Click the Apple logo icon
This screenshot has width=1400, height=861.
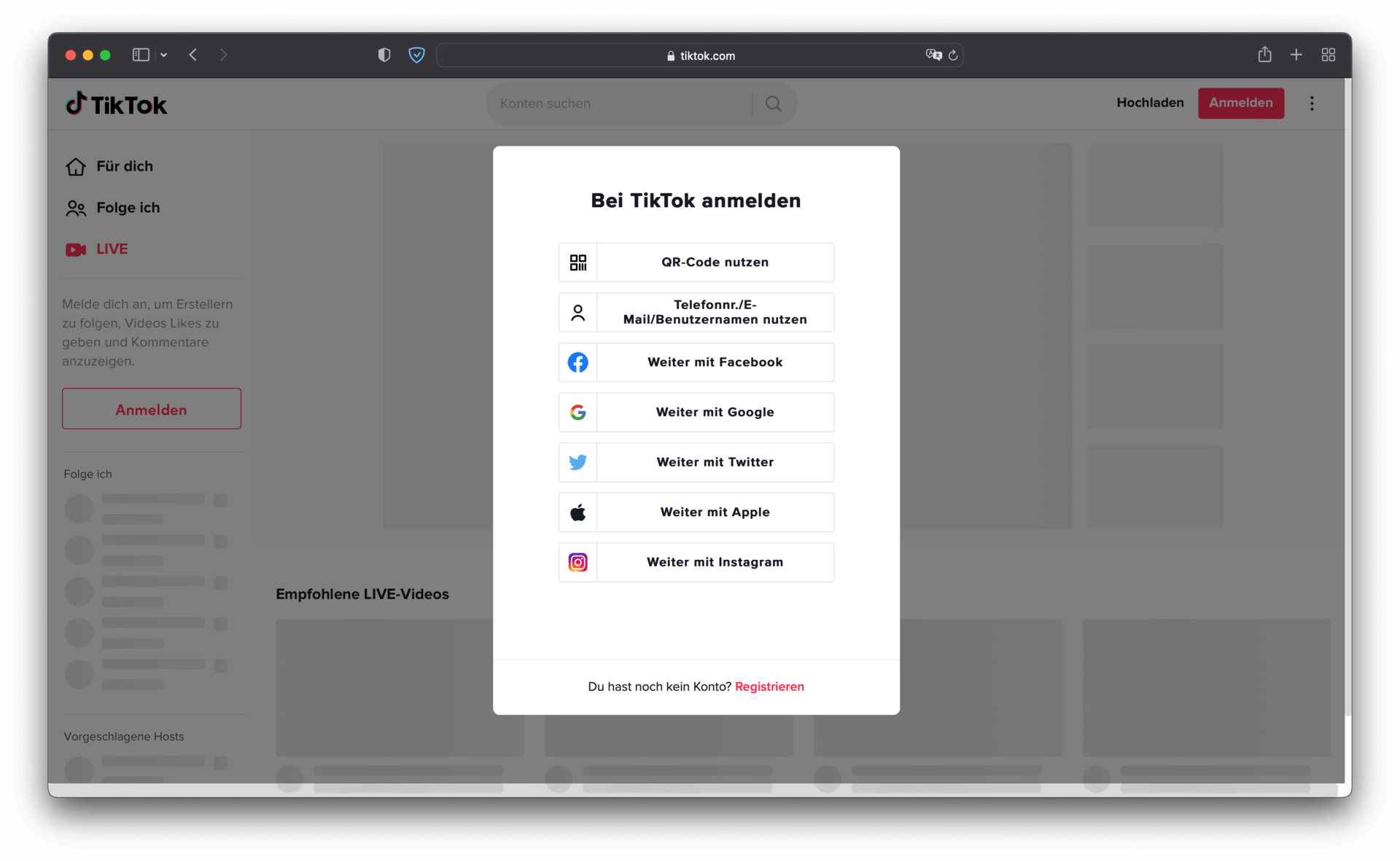tap(577, 513)
